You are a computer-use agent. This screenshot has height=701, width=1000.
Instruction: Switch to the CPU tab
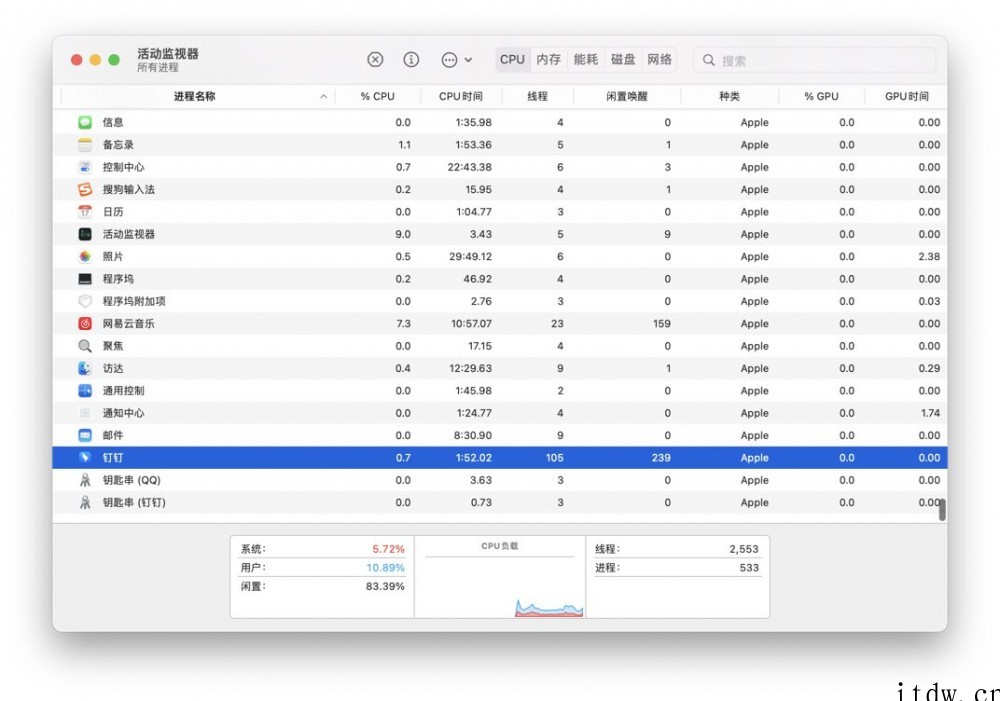point(512,59)
